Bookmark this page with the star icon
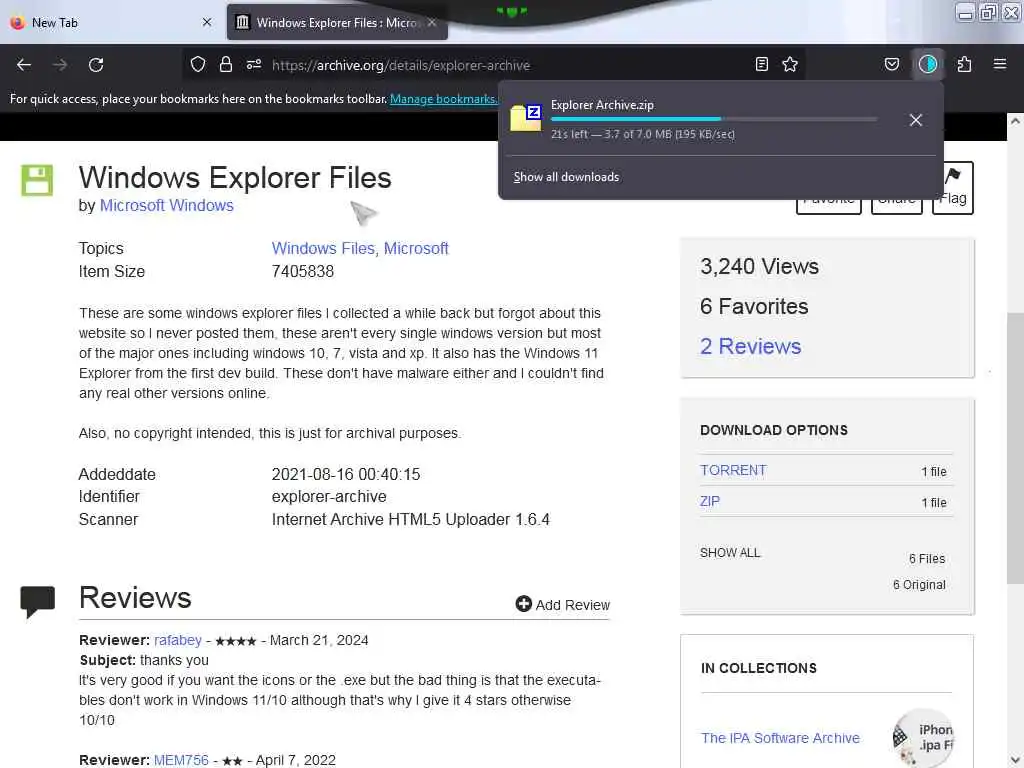 point(790,64)
